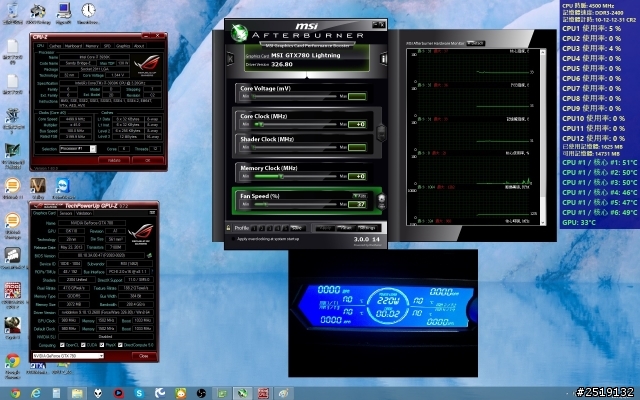Viewport: 640px width, 400px height.
Task: Select profile slot 5 in Afterburner
Action: click(x=285, y=228)
